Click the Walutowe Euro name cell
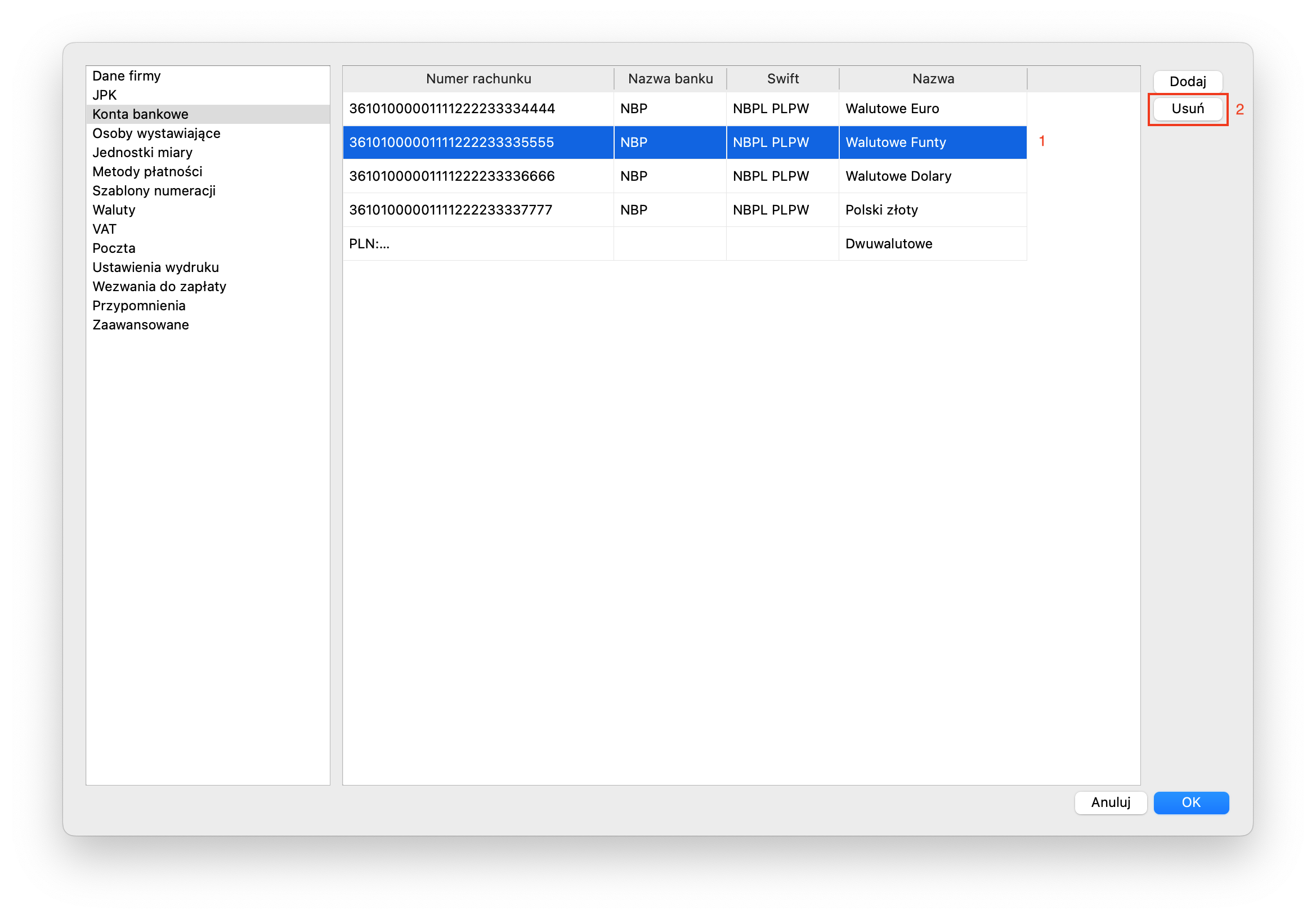 tap(933, 108)
